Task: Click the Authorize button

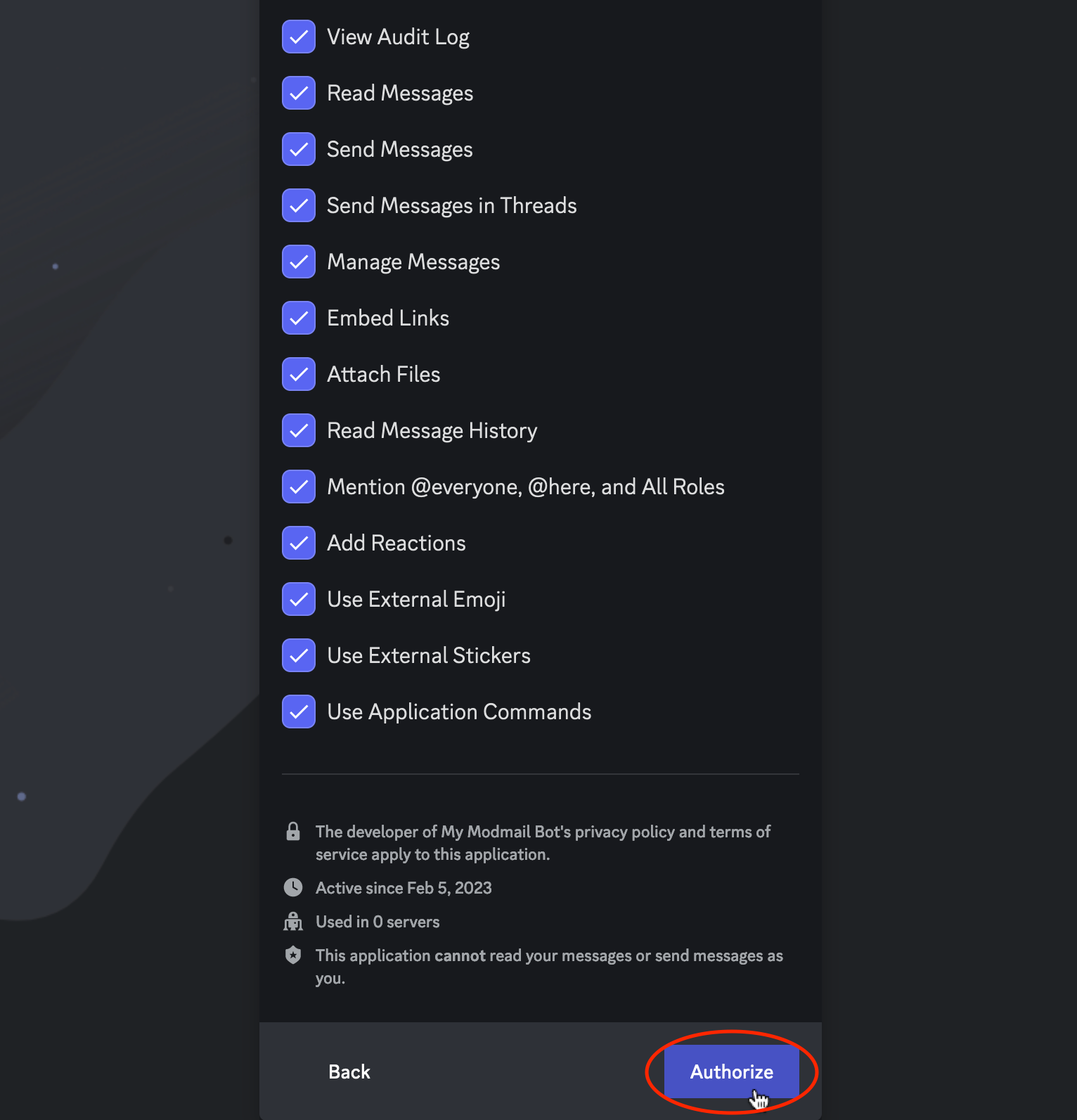Action: pyautogui.click(x=731, y=1071)
